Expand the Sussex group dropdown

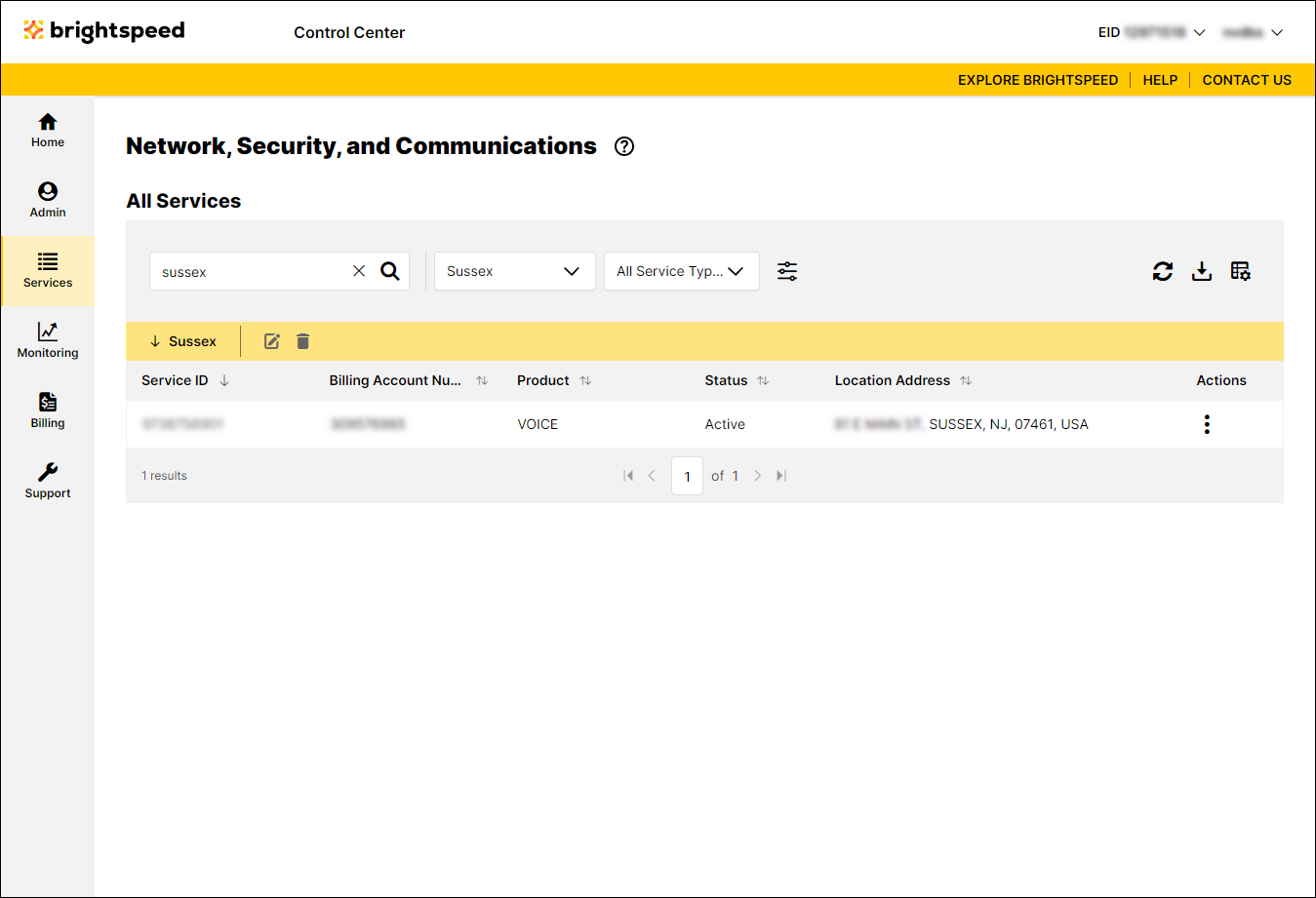(x=515, y=271)
